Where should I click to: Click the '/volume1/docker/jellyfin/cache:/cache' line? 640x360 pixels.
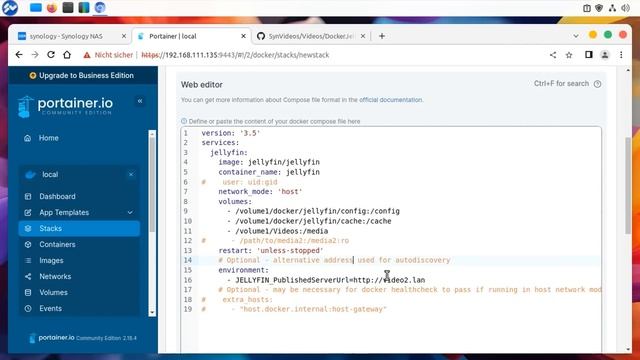(x=309, y=221)
